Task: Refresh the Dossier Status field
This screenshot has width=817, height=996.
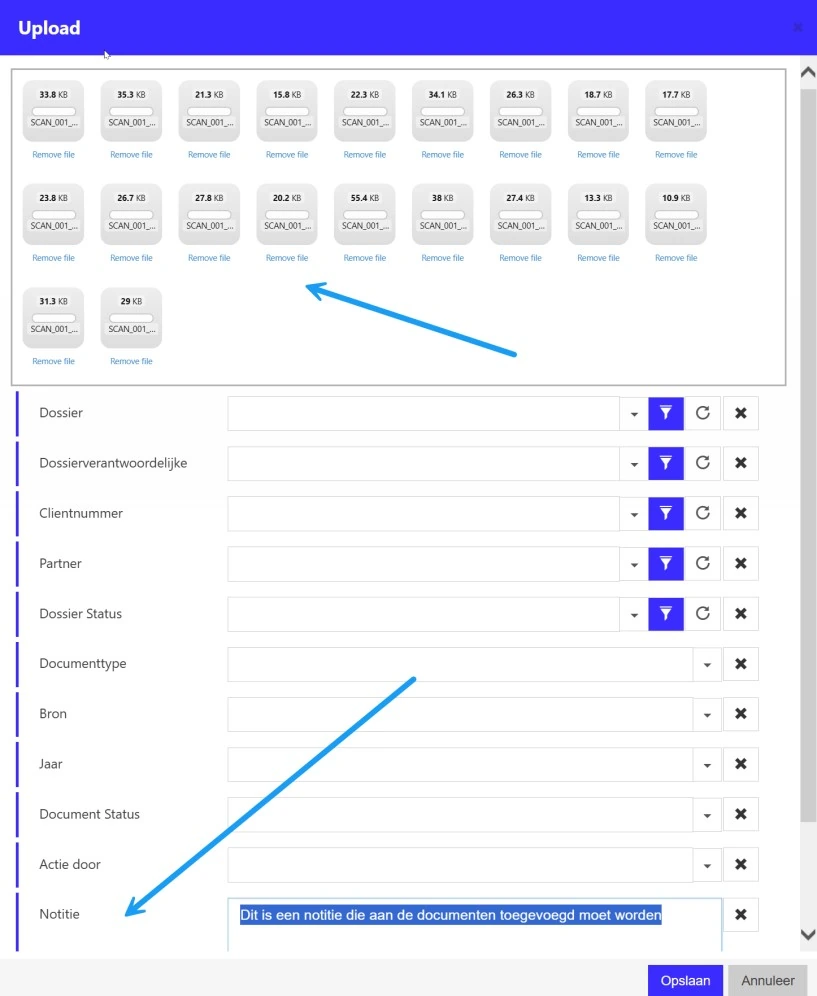Action: [703, 614]
